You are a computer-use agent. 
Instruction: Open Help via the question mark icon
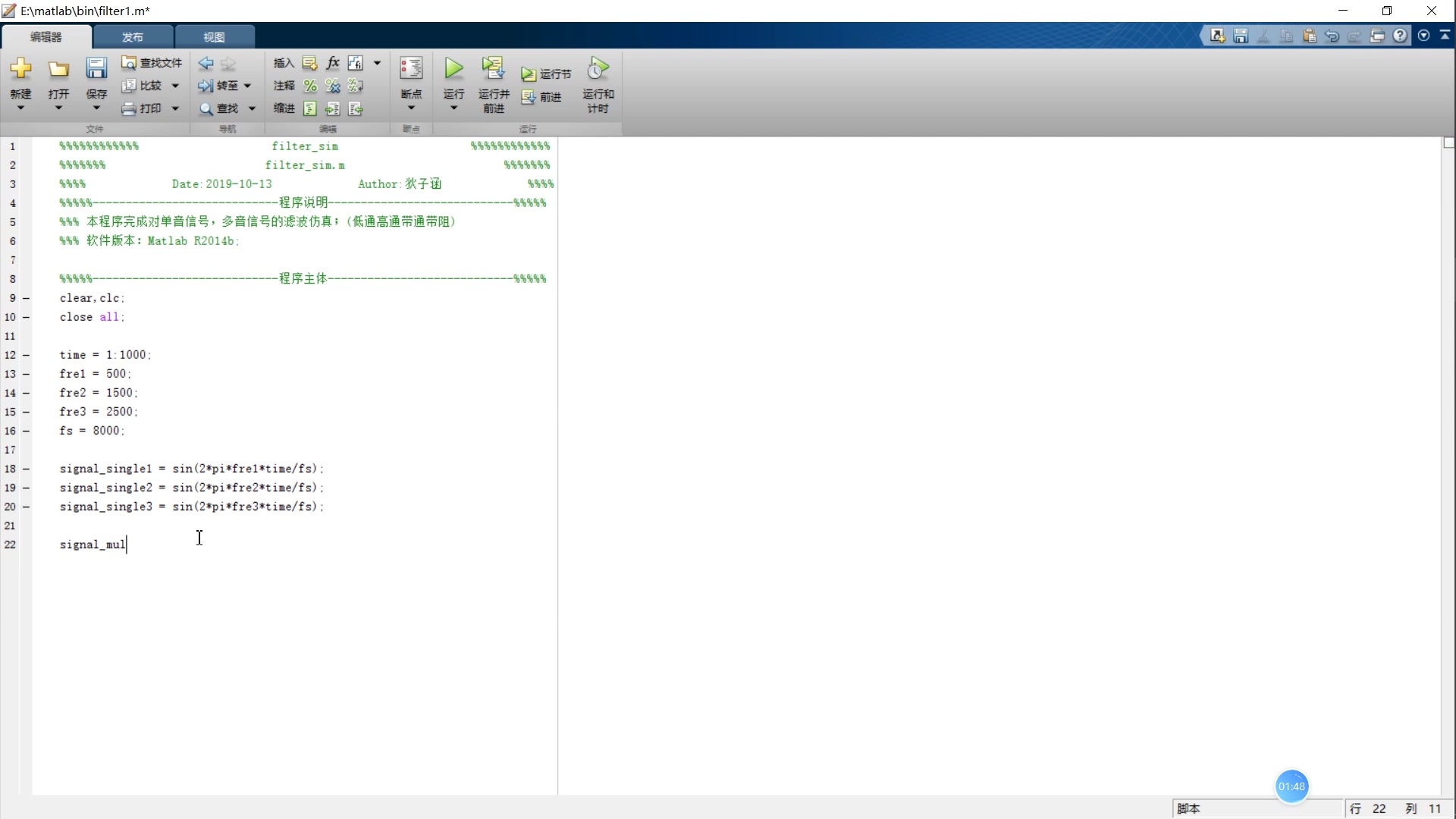pos(1400,36)
